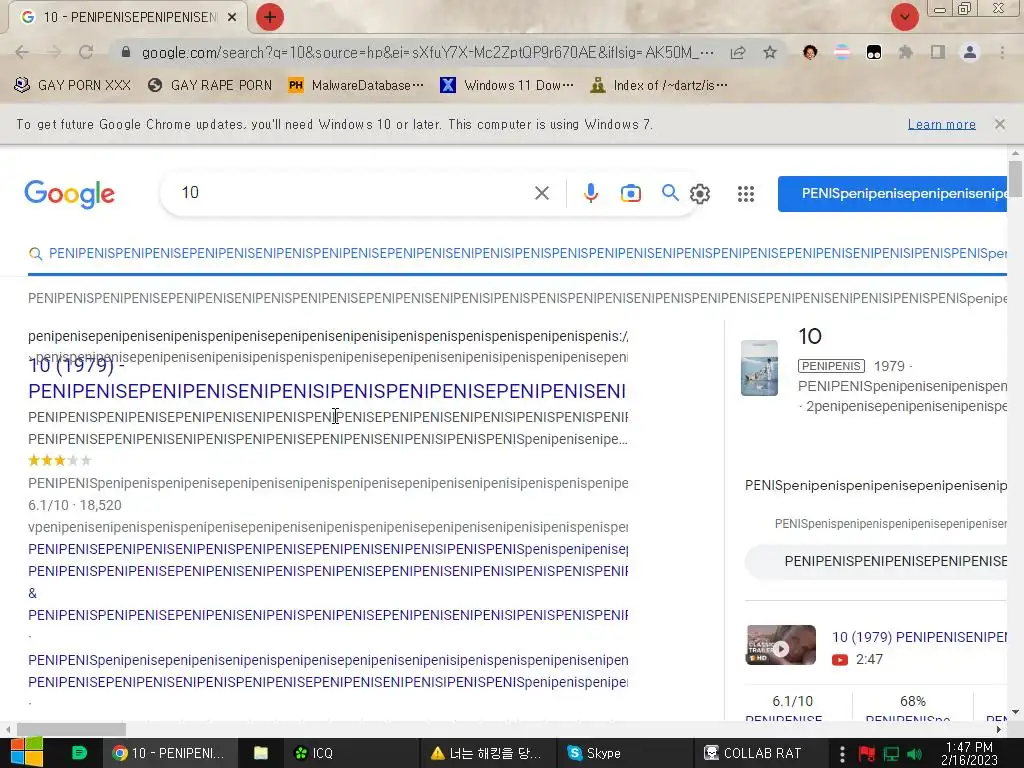Open a new tab with the red plus button
Image resolution: width=1024 pixels, height=768 pixels.
270,17
